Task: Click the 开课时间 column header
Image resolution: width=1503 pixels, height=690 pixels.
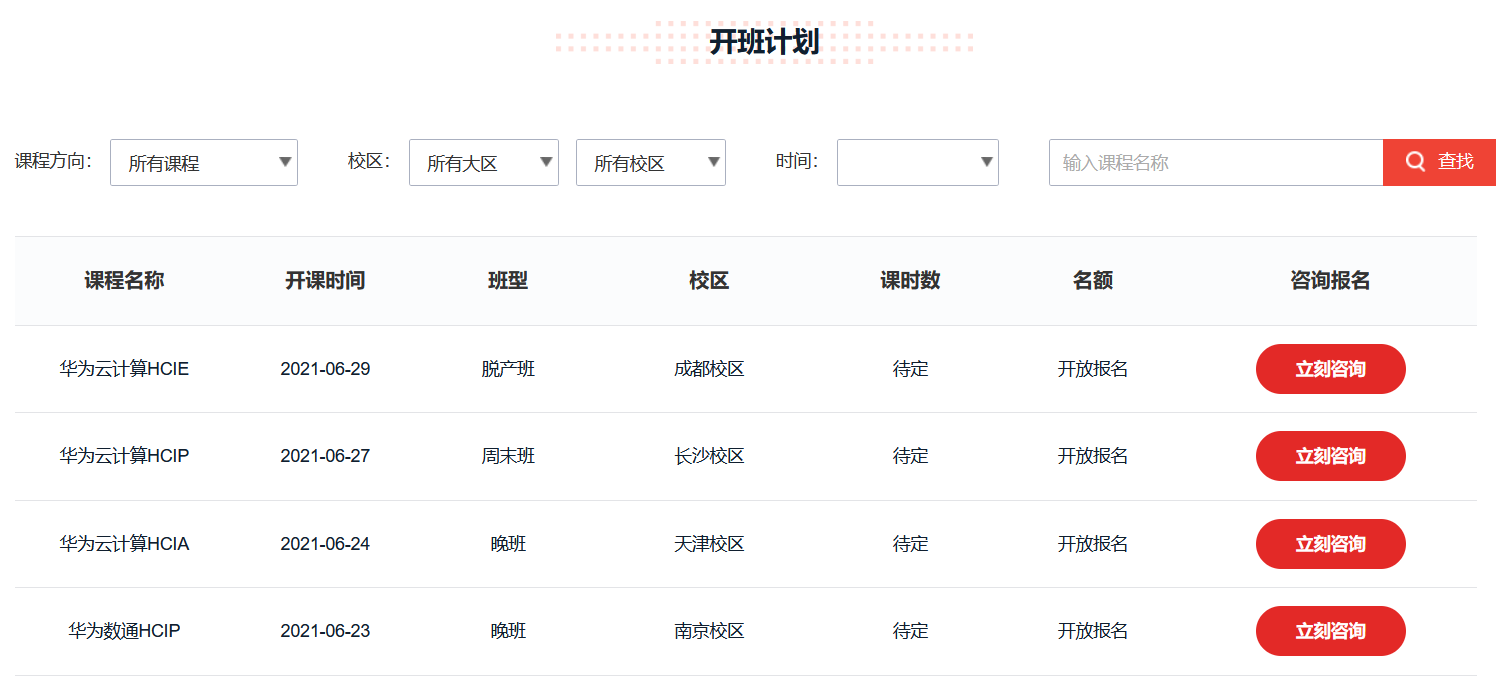Action: (x=325, y=280)
